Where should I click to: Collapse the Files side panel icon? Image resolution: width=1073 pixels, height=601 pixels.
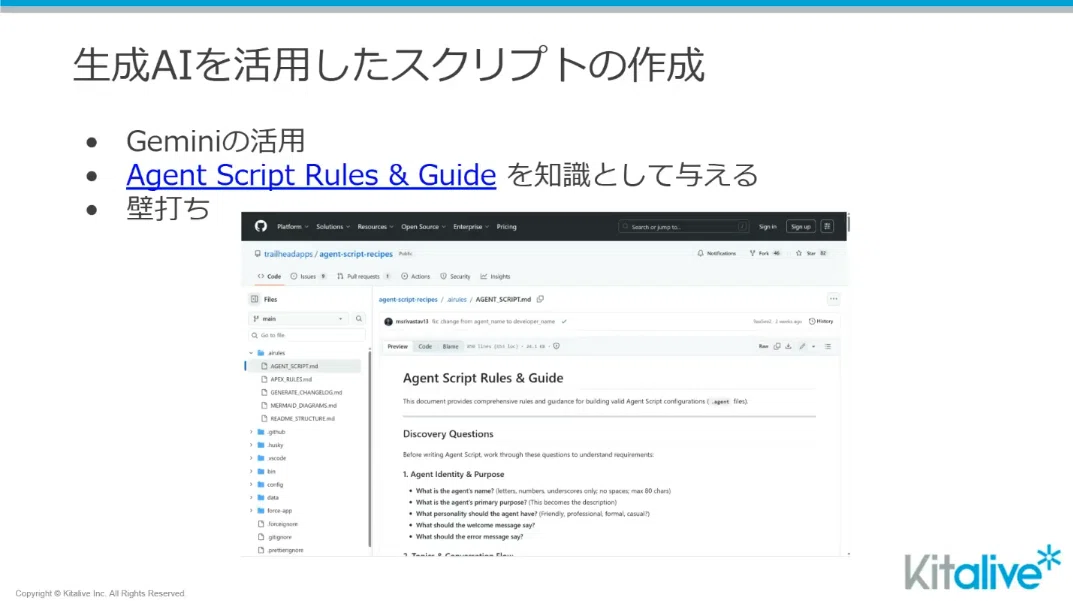click(255, 299)
